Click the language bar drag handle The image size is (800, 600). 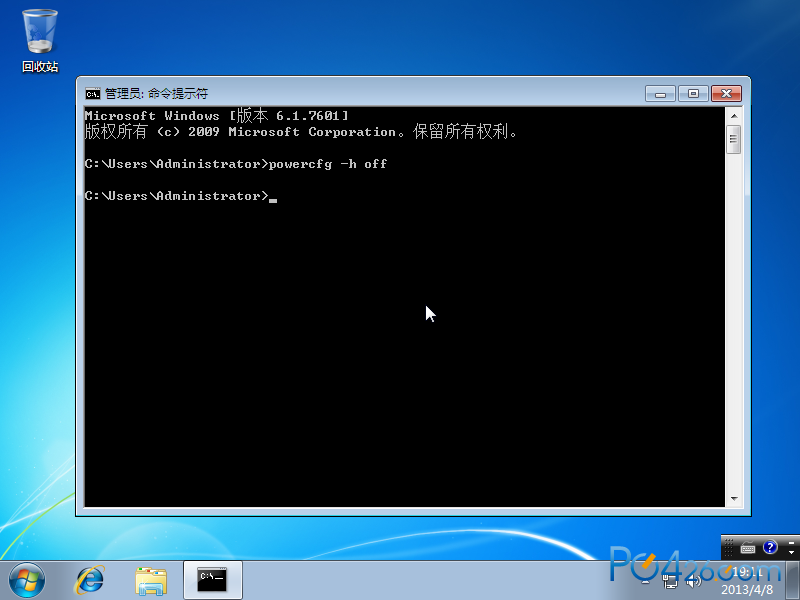tap(729, 548)
